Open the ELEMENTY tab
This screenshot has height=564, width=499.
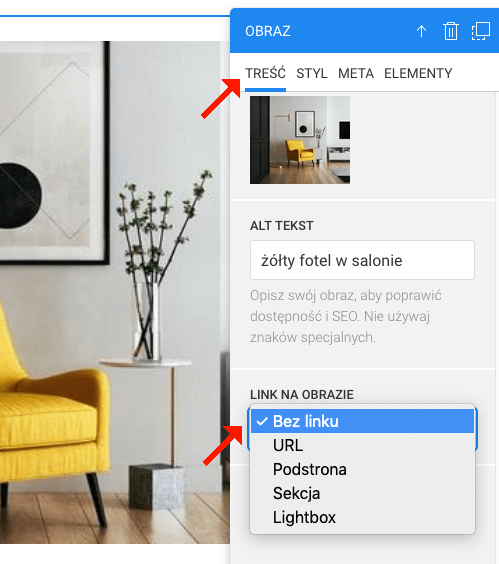pos(418,73)
